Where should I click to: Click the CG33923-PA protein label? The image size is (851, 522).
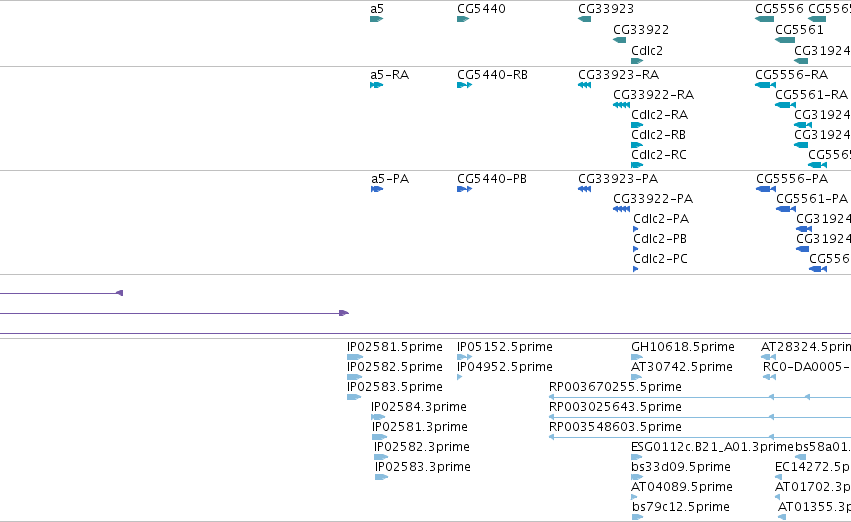(618, 179)
